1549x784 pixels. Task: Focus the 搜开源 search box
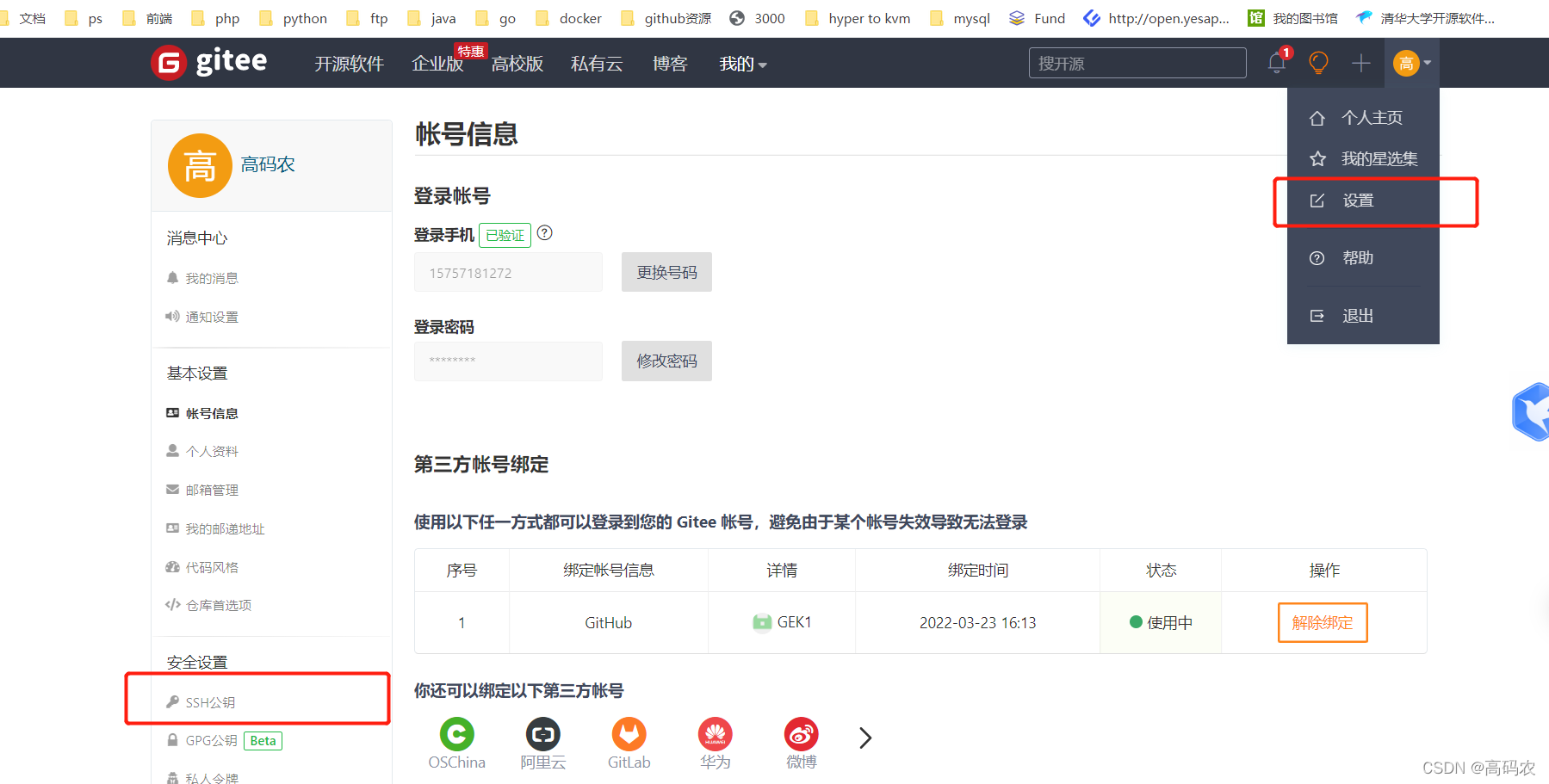click(1137, 63)
